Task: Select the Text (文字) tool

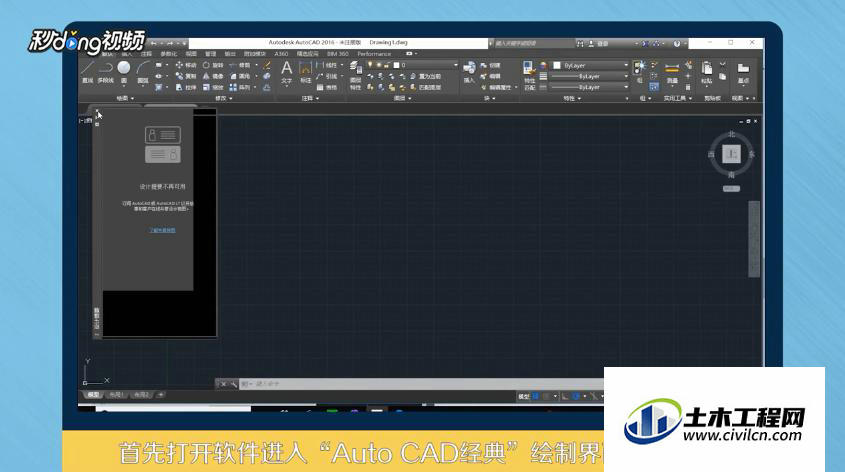Action: tap(287, 73)
